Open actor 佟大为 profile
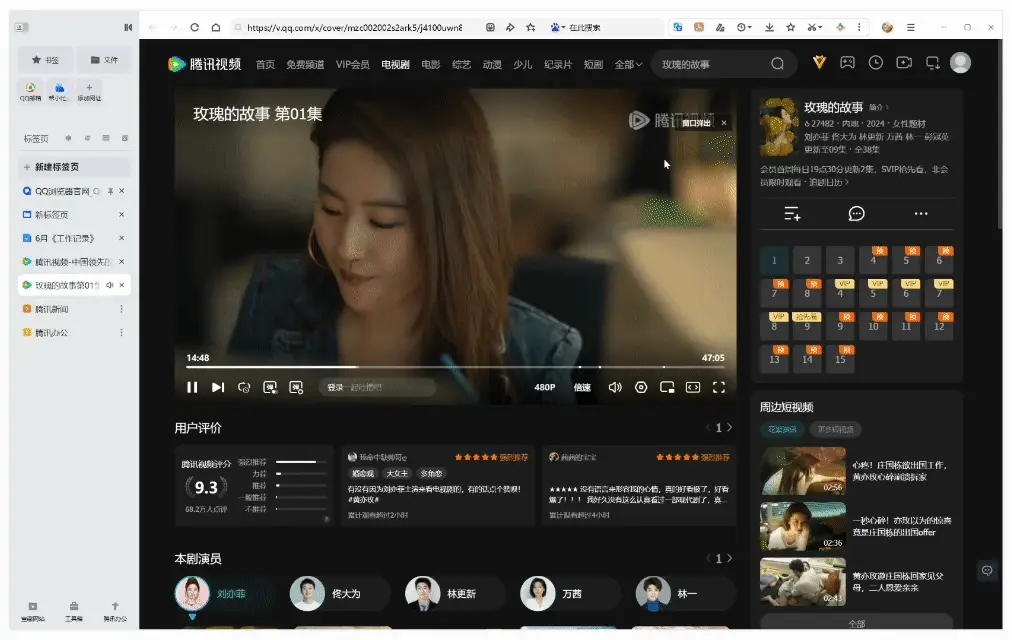 click(x=340, y=594)
